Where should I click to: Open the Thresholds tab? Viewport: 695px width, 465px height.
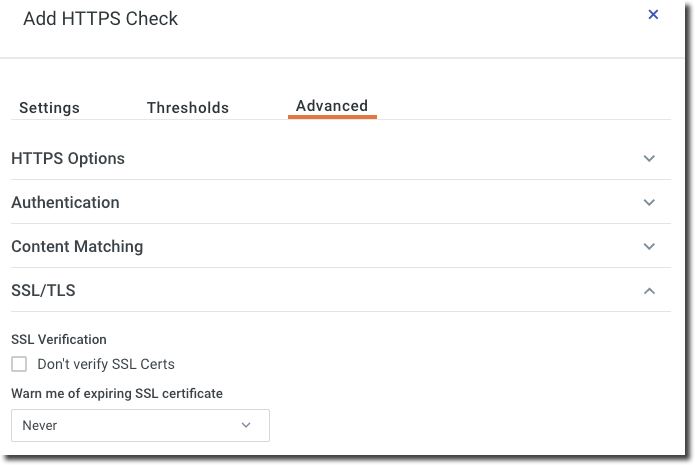click(188, 107)
